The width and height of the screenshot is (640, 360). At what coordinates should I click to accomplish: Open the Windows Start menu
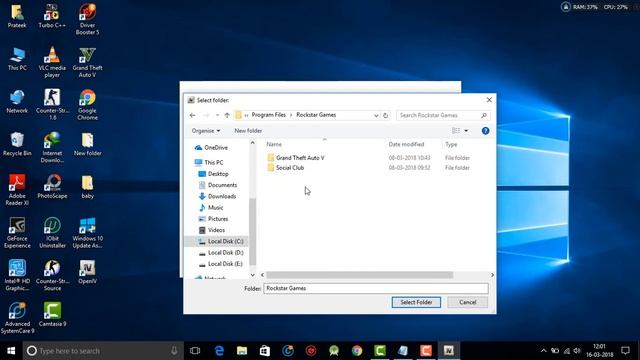click(x=11, y=351)
